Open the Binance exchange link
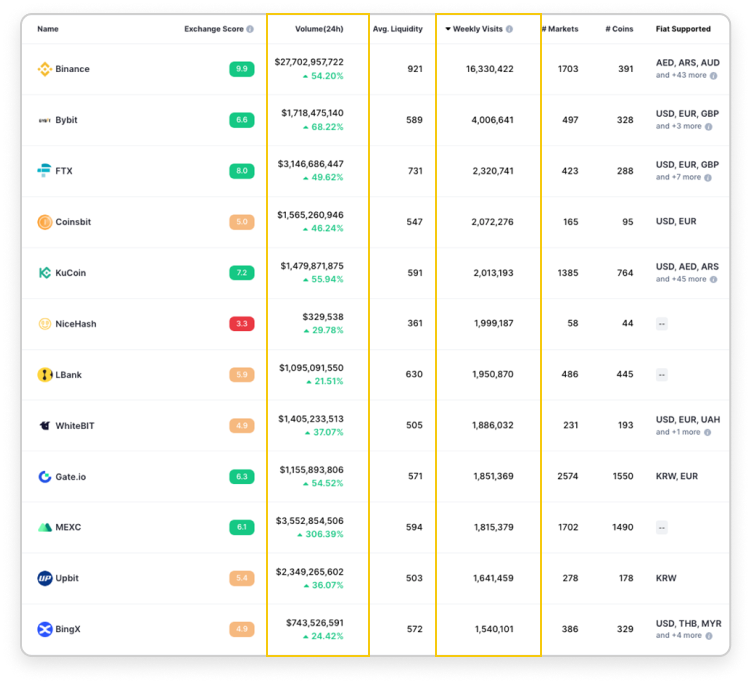The width and height of the screenshot is (752, 684). [72, 69]
